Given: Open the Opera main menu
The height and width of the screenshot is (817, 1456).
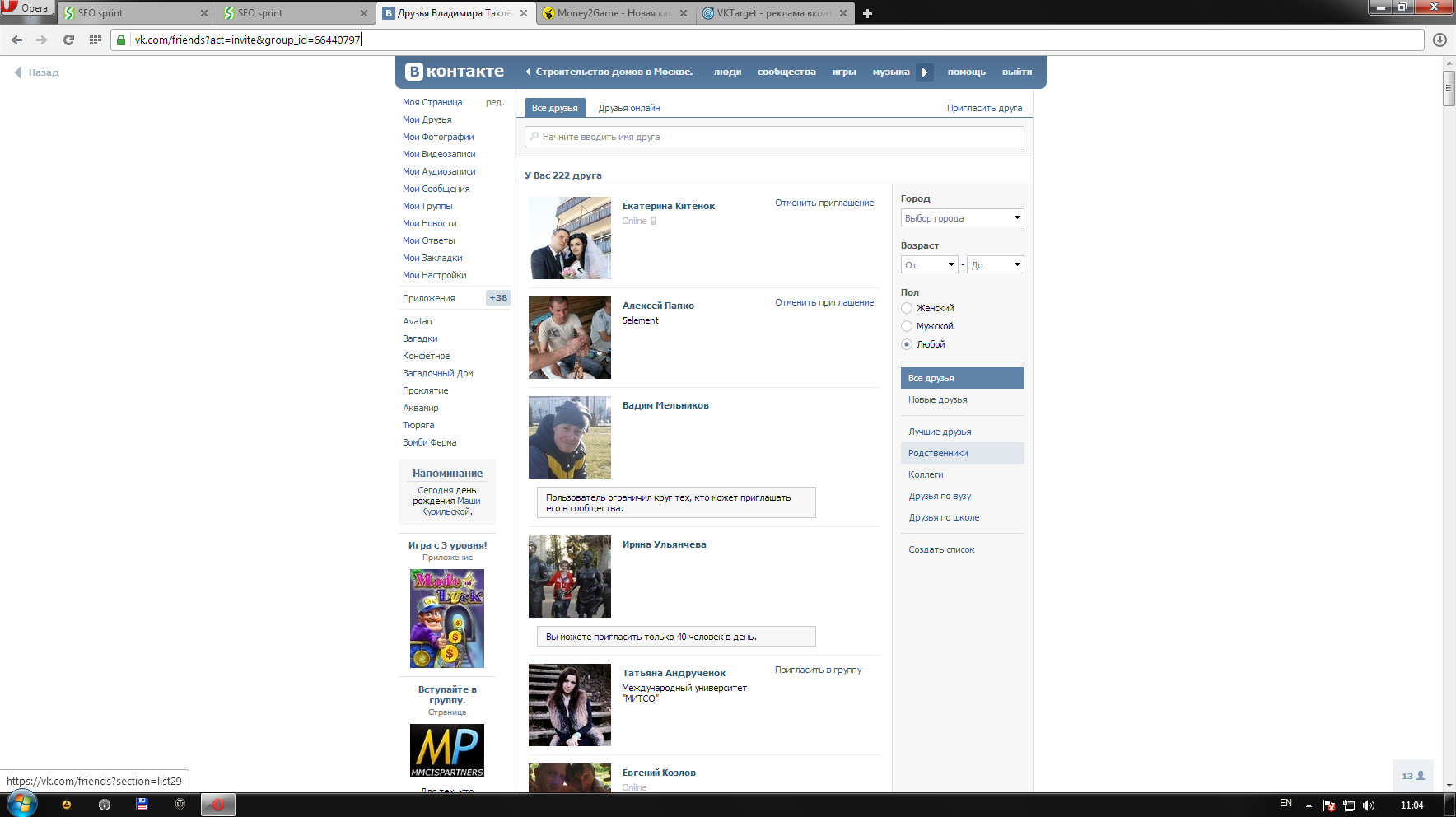Looking at the screenshot, I should coord(26,8).
